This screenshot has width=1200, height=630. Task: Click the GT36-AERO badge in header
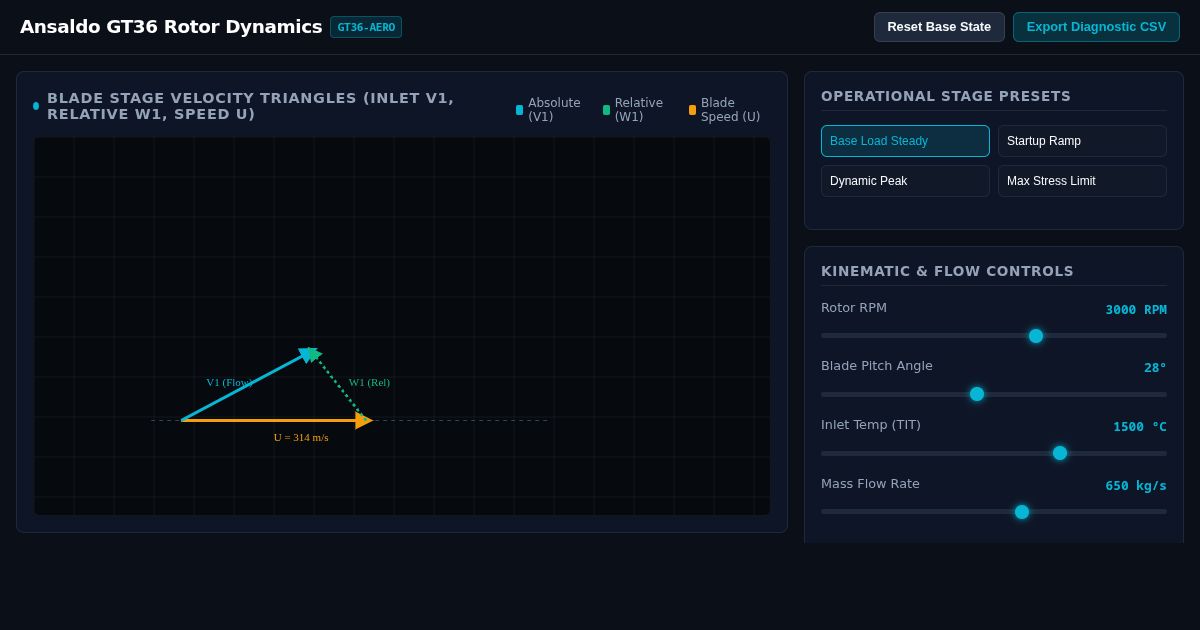tap(366, 27)
